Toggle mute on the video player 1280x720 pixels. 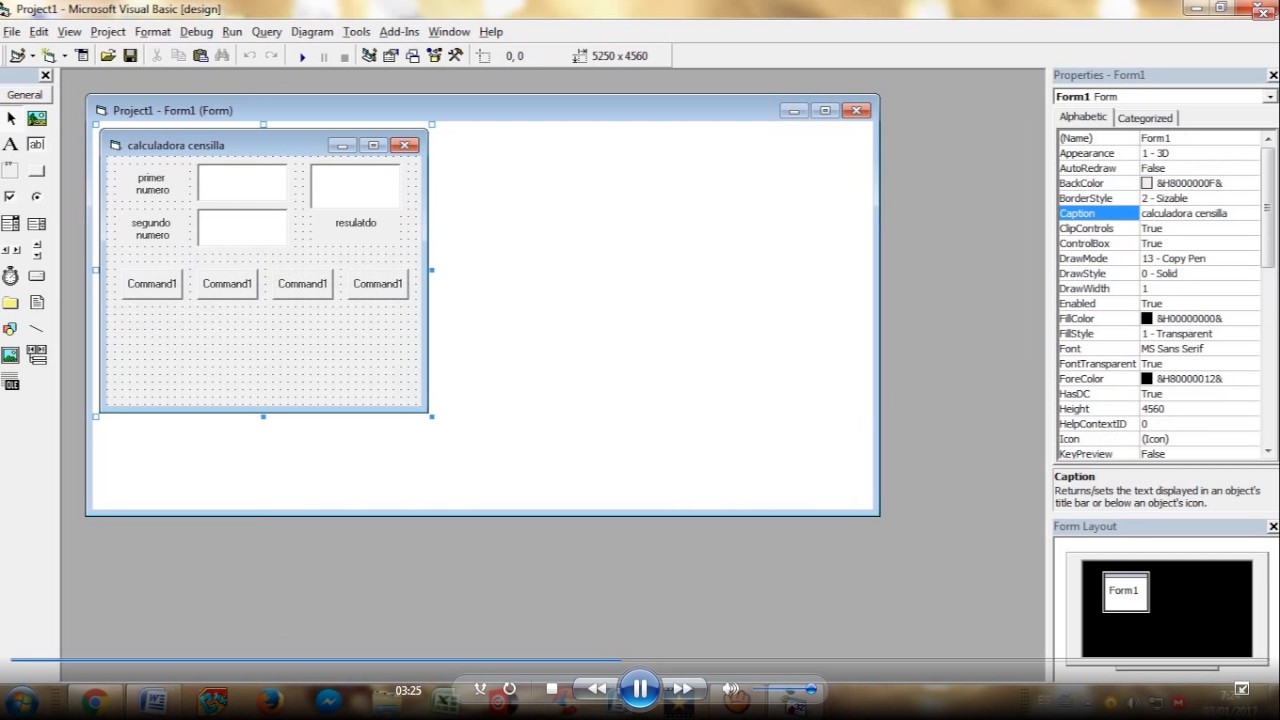point(731,689)
